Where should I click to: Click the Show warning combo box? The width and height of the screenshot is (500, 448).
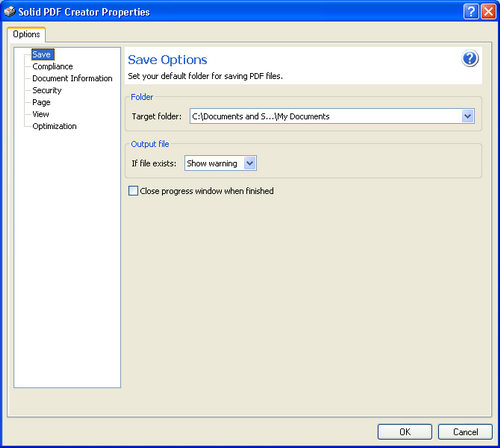[x=220, y=163]
